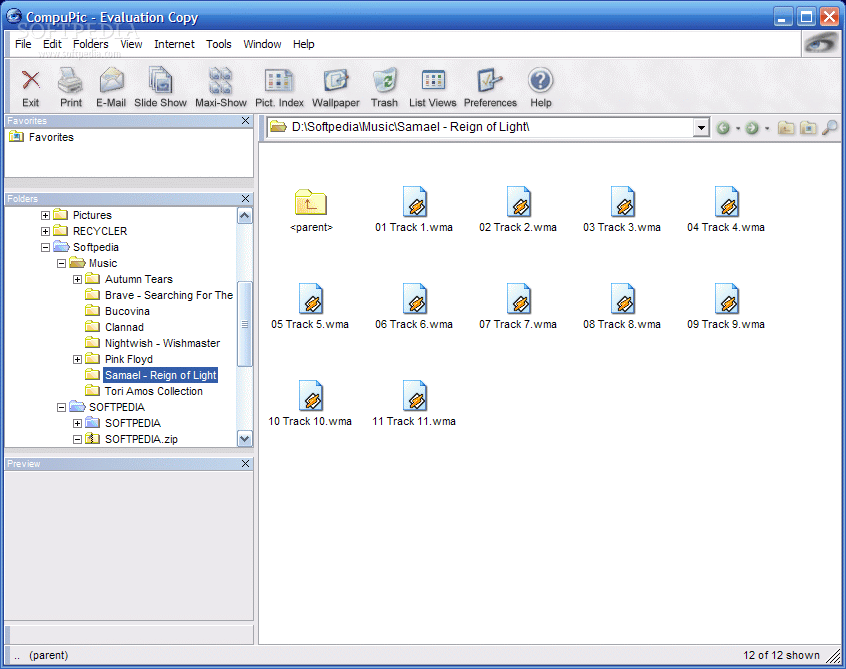The image size is (846, 669).
Task: Select the Bucovina folder
Action: 118,311
